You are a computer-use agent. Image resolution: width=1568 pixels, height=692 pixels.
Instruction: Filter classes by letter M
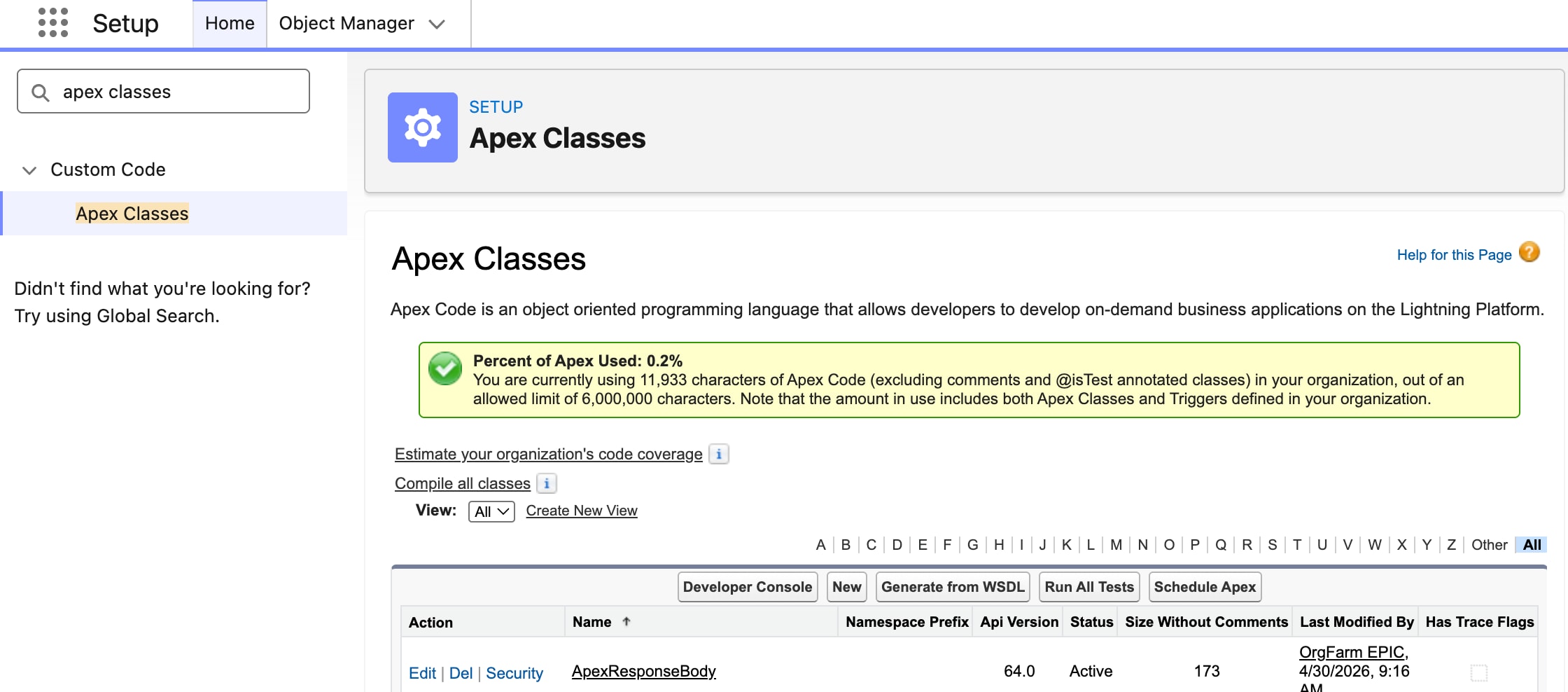coord(1116,545)
